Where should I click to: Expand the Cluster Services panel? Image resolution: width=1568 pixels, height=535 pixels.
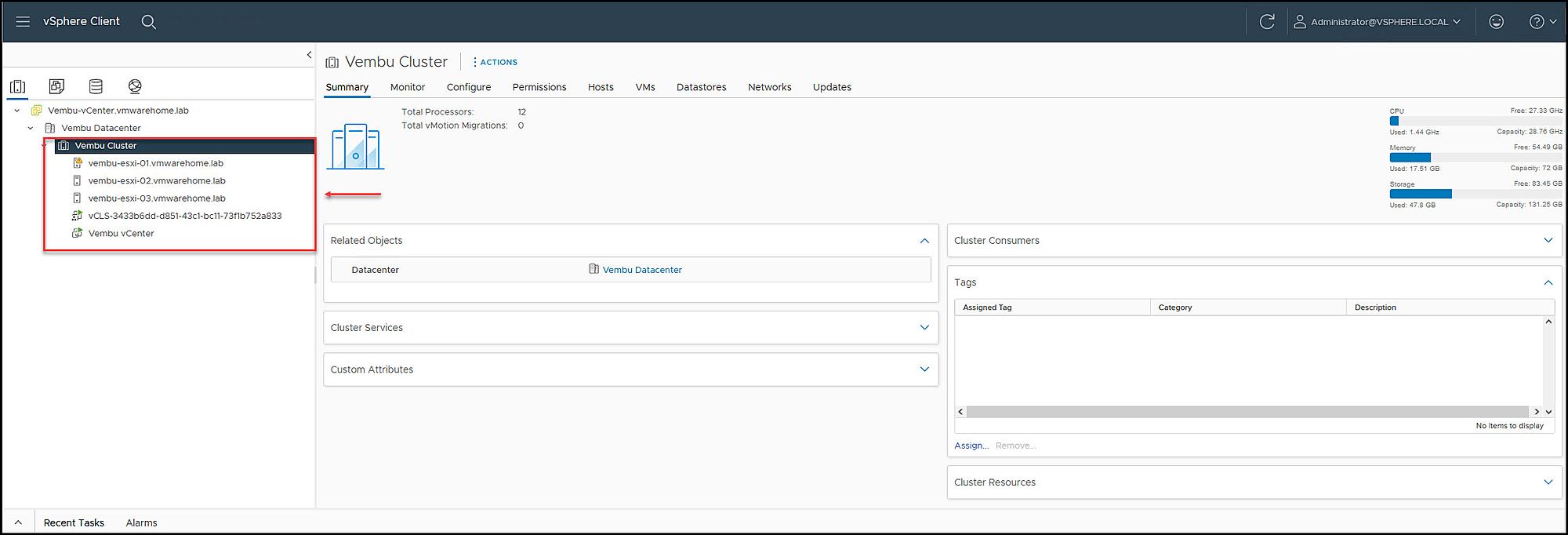pyautogui.click(x=924, y=328)
